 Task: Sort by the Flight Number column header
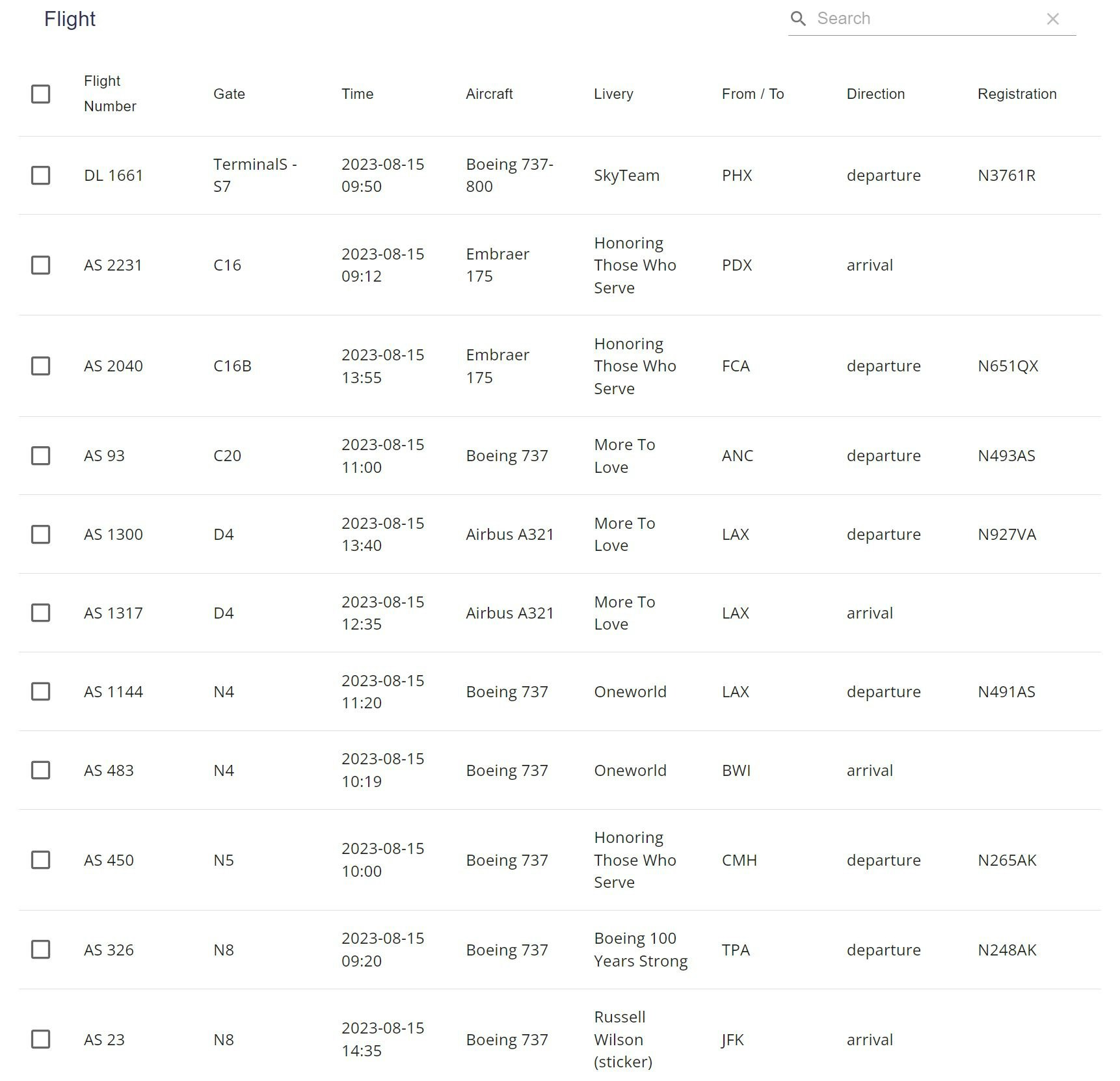(110, 94)
